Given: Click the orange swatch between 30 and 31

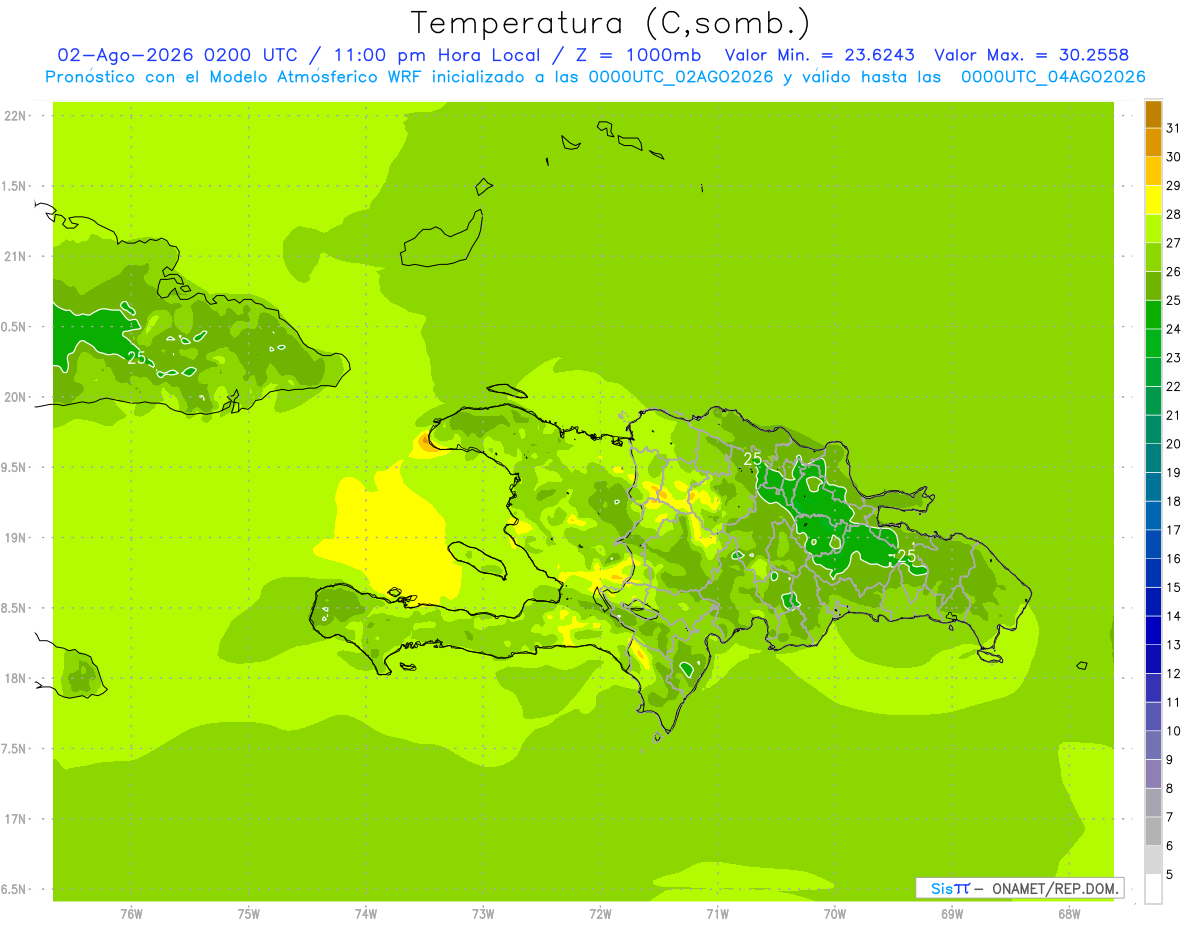Looking at the screenshot, I should pyautogui.click(x=1153, y=143).
